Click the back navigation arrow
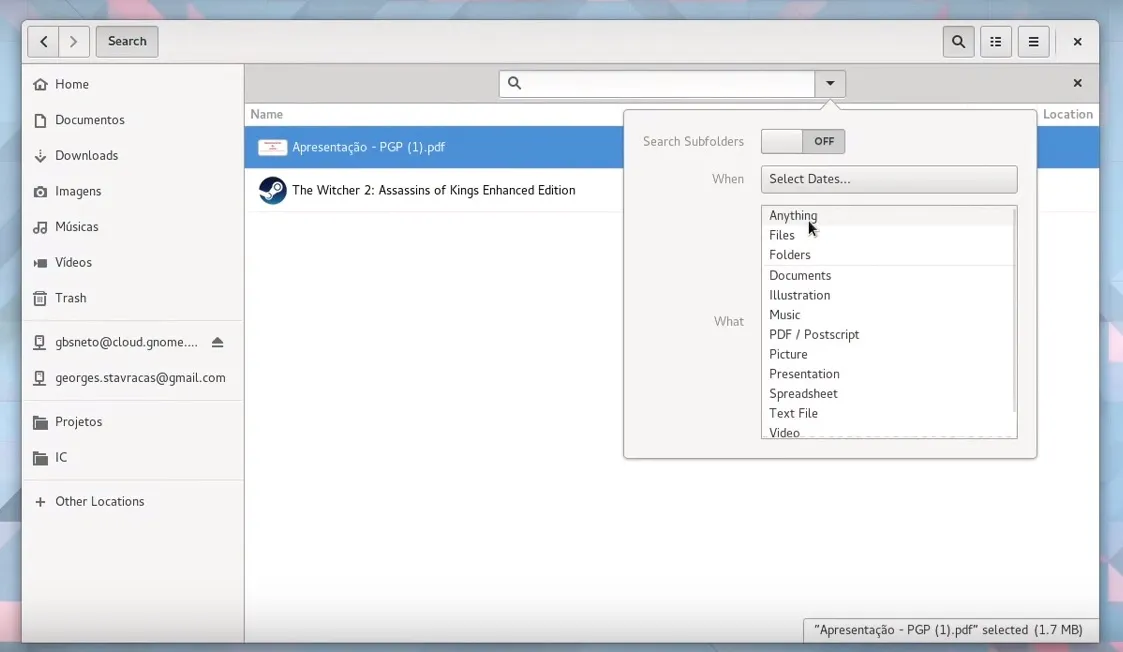1123x652 pixels. coord(43,41)
